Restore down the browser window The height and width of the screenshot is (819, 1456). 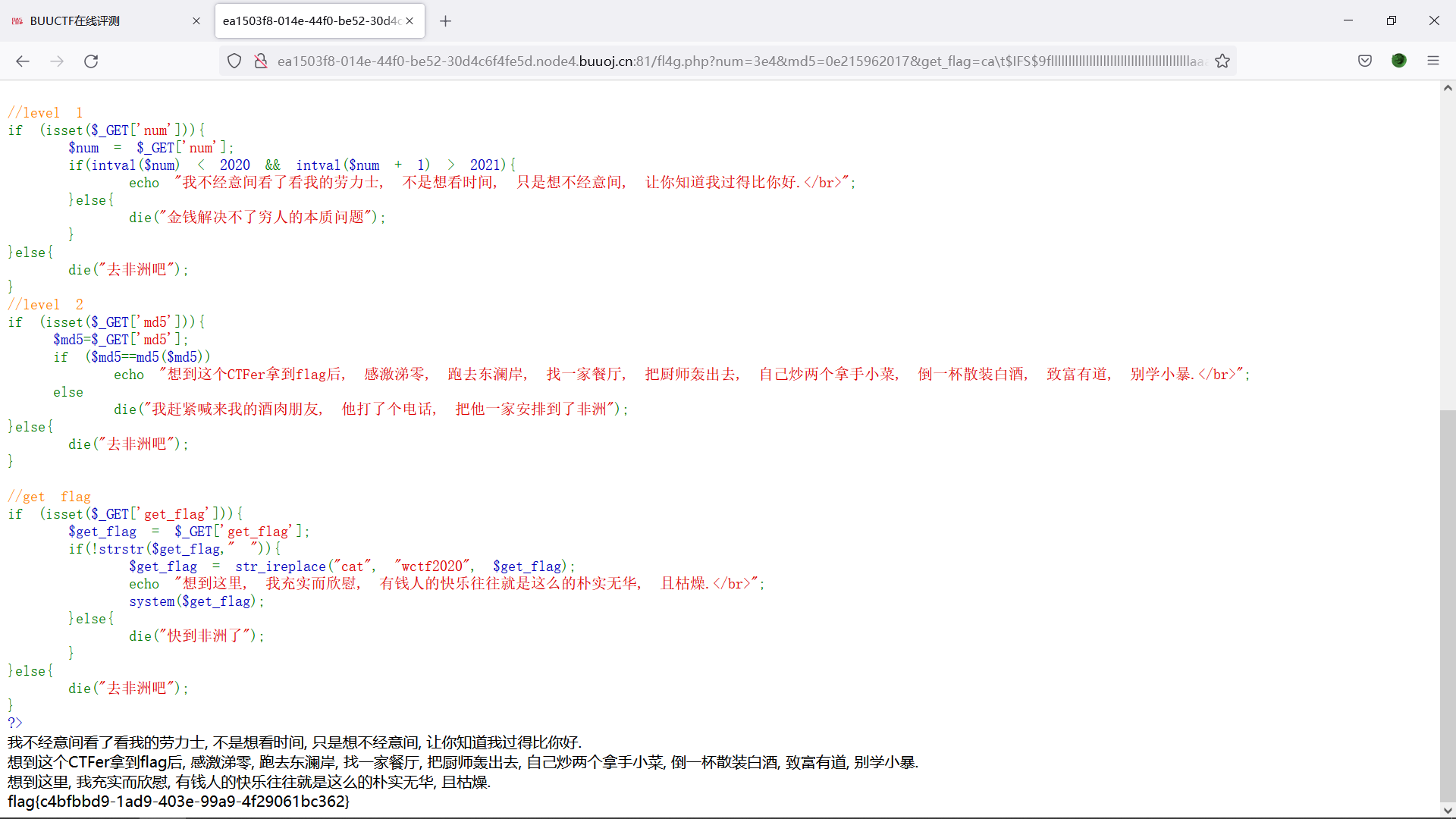click(x=1391, y=21)
